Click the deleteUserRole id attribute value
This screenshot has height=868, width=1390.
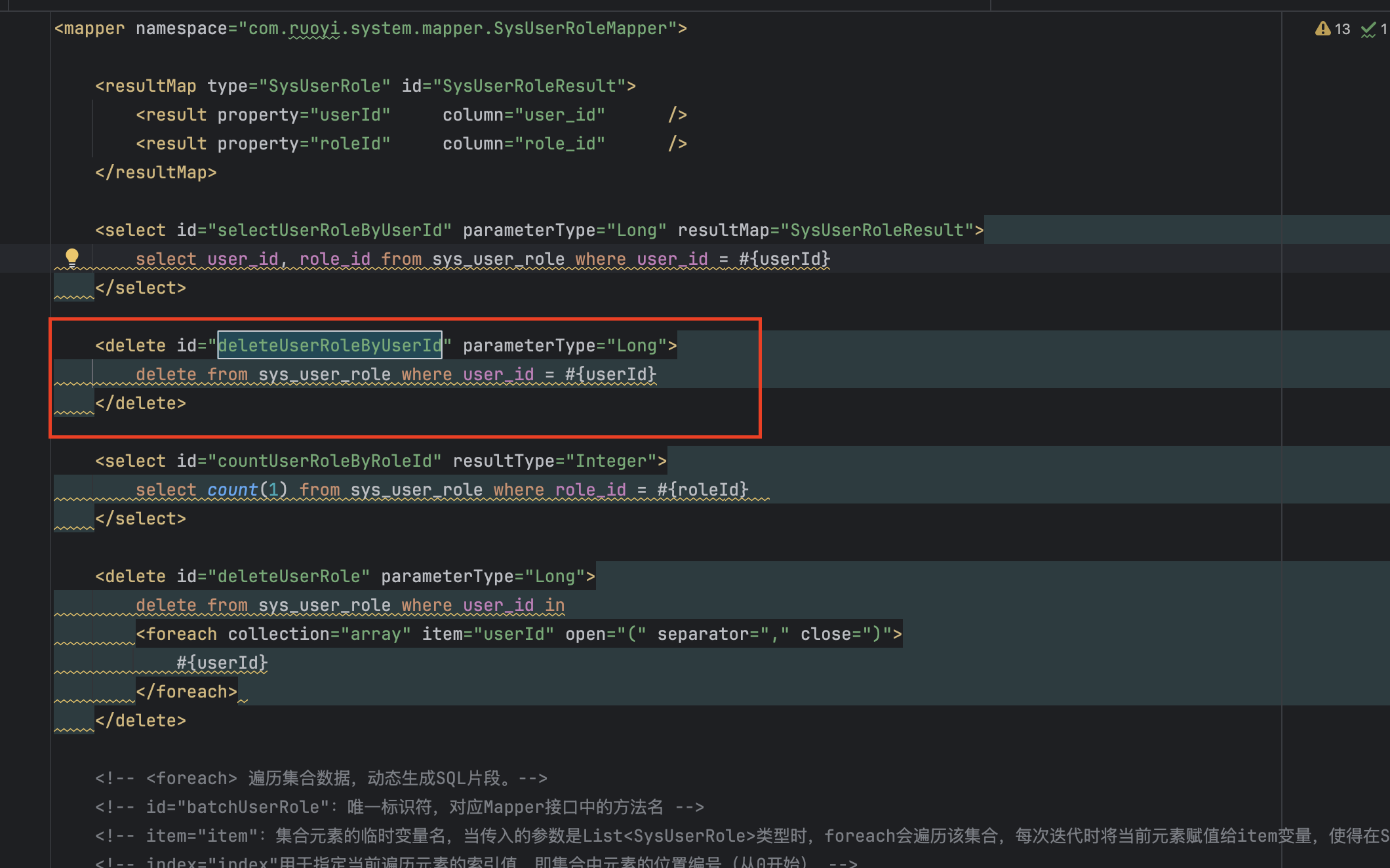pyautogui.click(x=288, y=576)
